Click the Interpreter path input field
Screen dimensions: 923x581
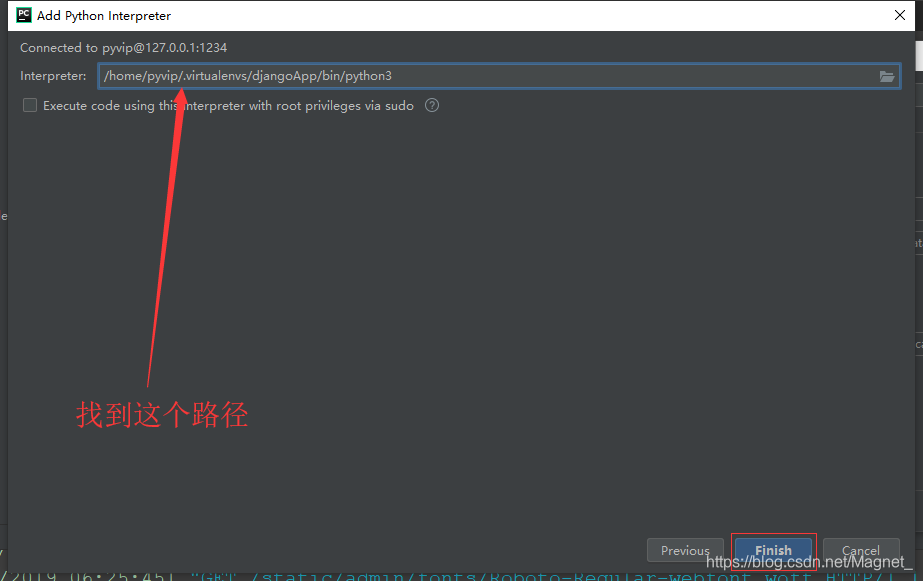coord(499,76)
